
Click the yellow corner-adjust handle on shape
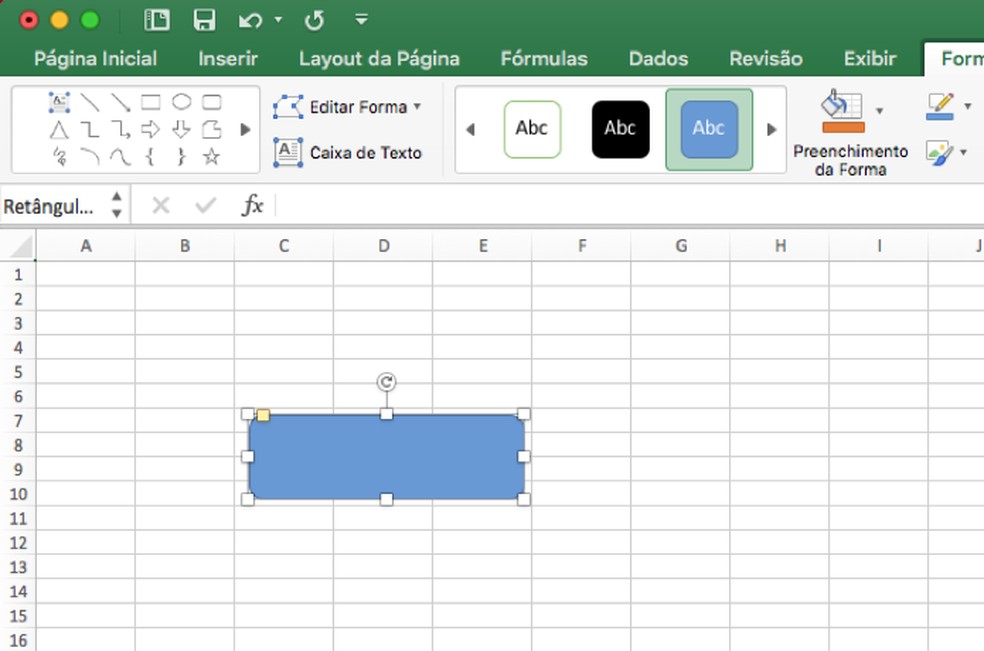click(x=264, y=415)
